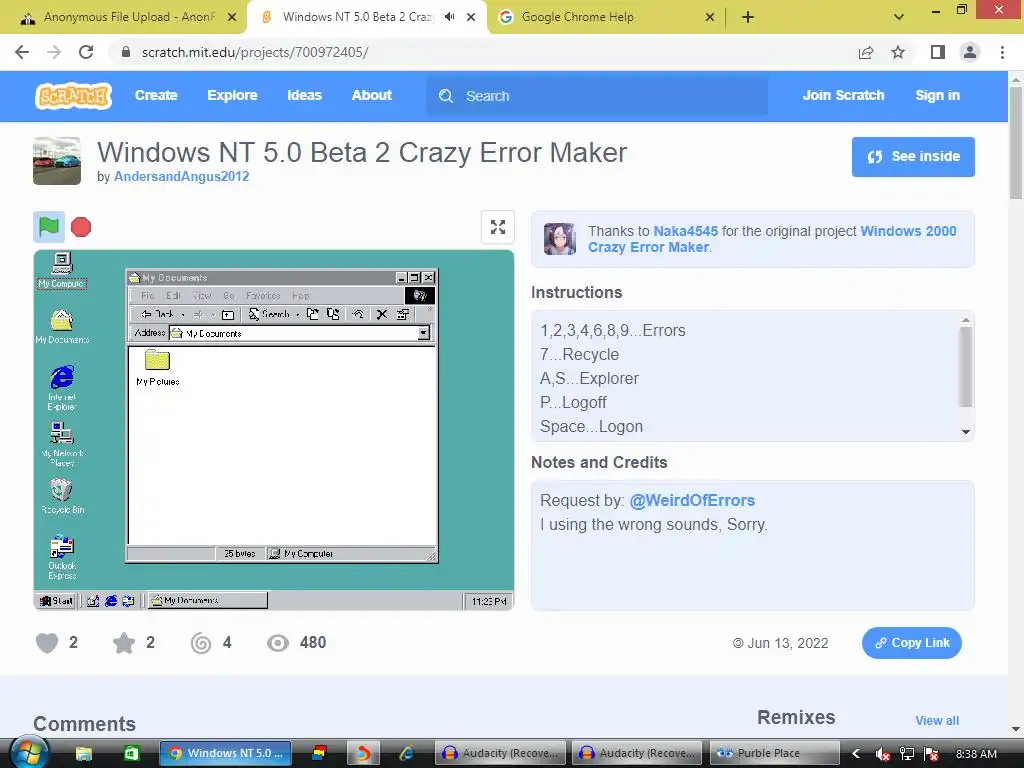Open Chrome tab search dropdown chevron
The width and height of the screenshot is (1024, 768).
[x=899, y=17]
